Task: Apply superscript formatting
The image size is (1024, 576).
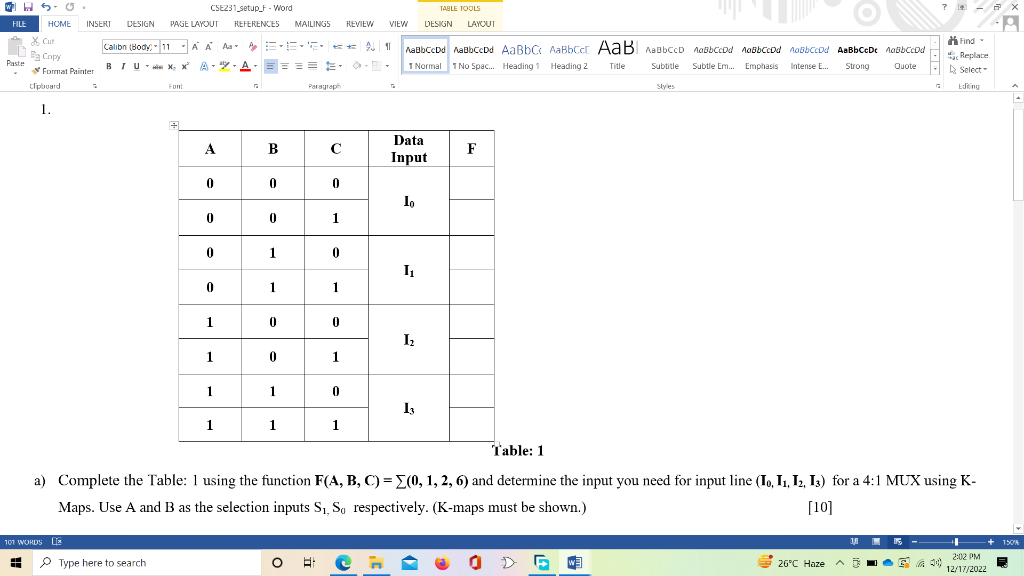Action: (185, 66)
